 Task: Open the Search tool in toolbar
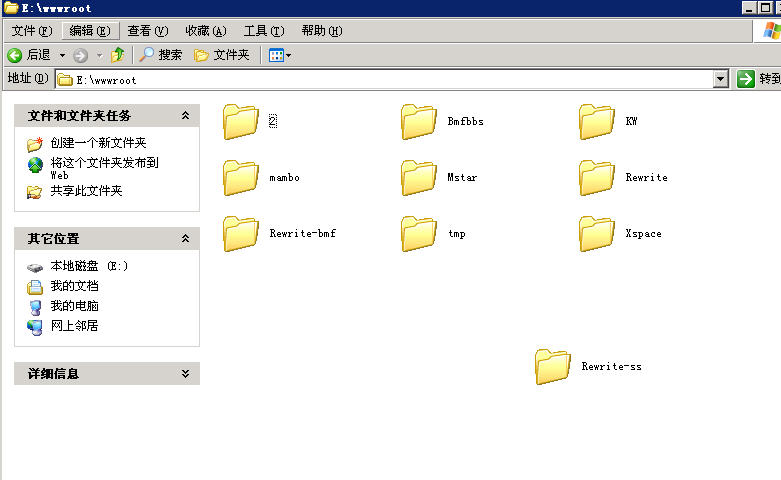(161, 55)
